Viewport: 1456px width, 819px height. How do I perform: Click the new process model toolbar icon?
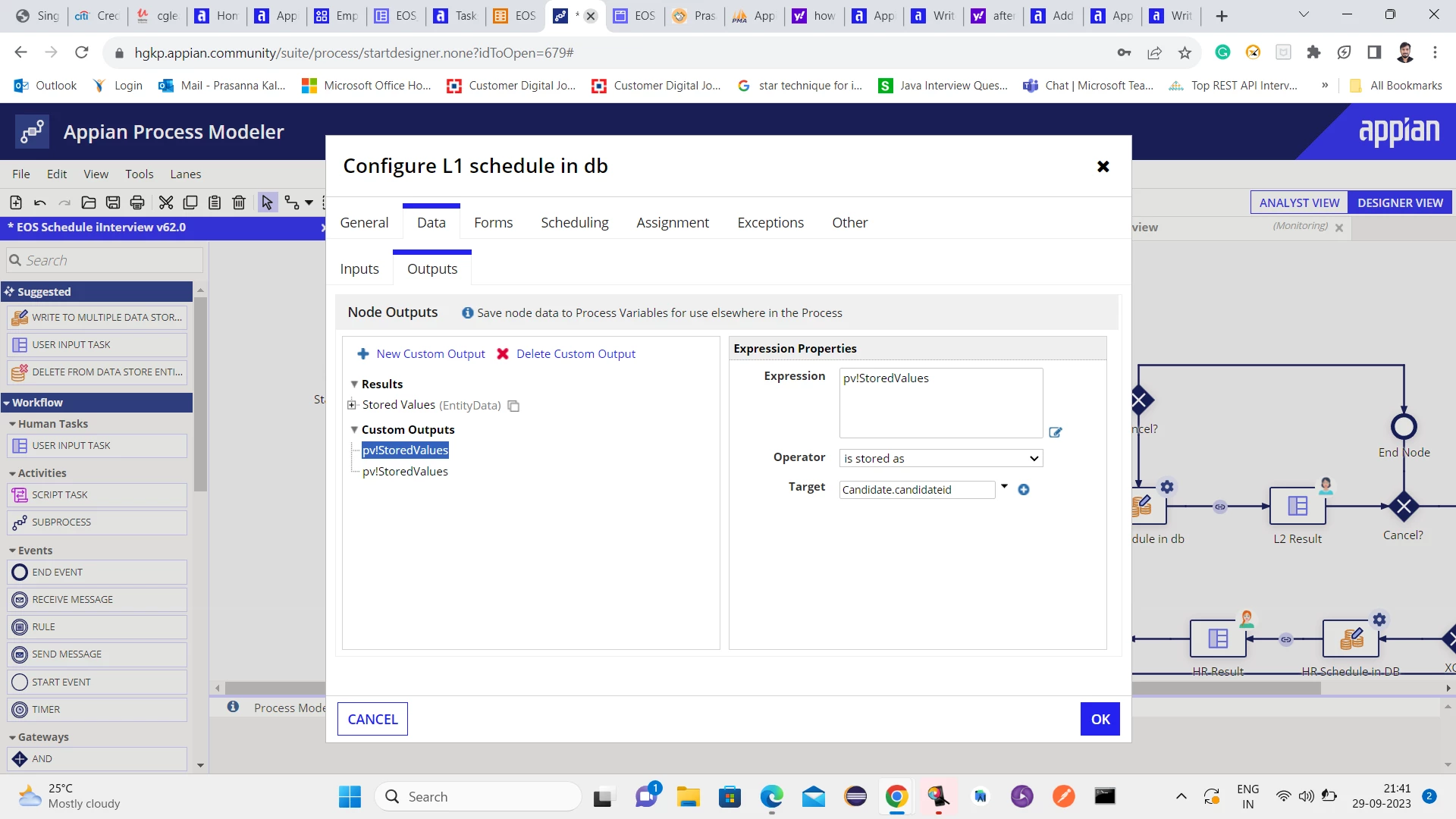(x=16, y=202)
